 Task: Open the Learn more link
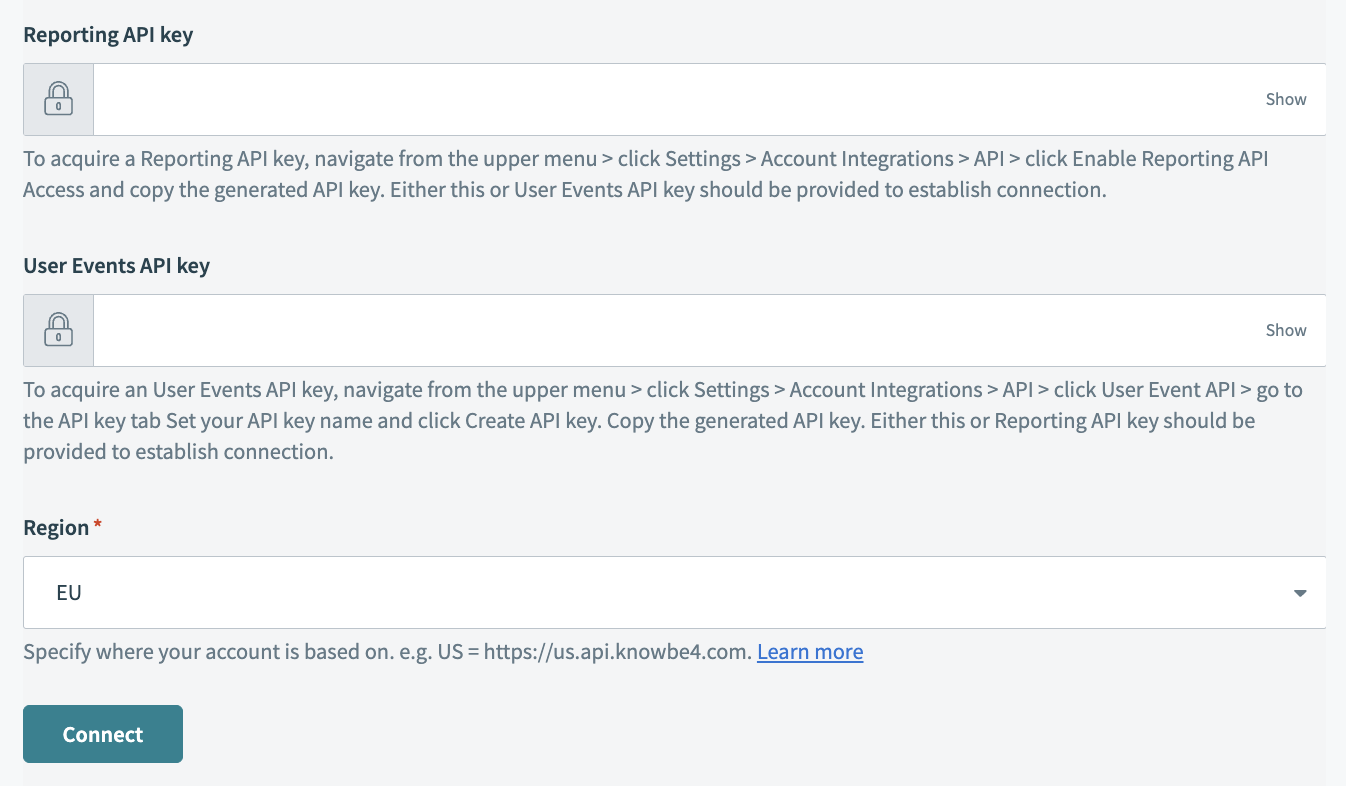click(x=809, y=652)
